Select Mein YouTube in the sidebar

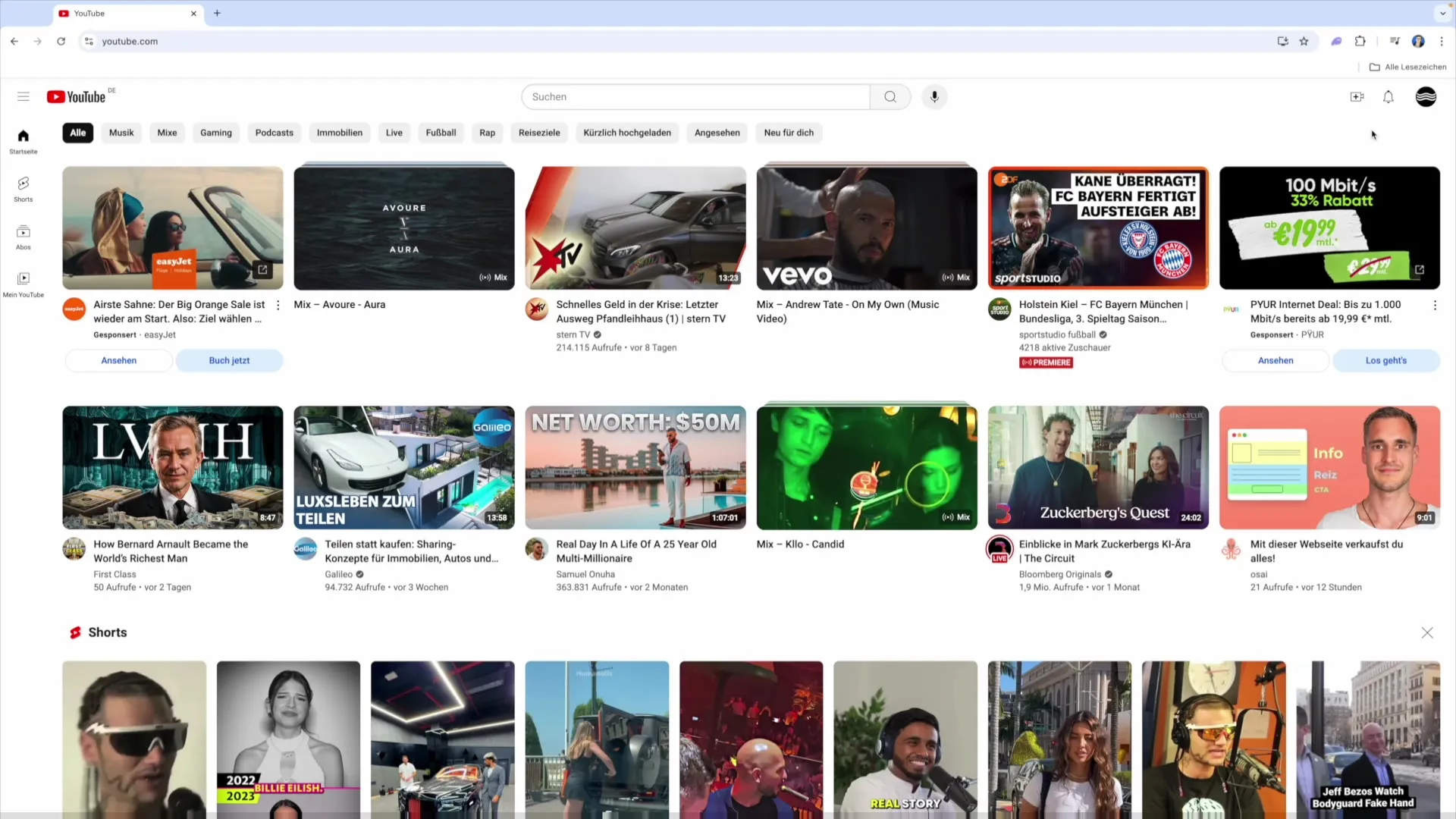point(24,284)
